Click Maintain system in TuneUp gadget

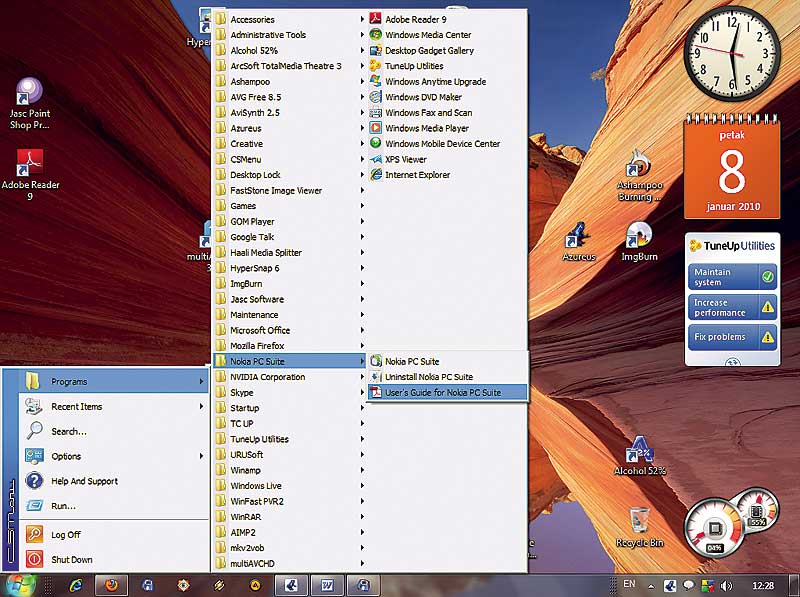[732, 277]
